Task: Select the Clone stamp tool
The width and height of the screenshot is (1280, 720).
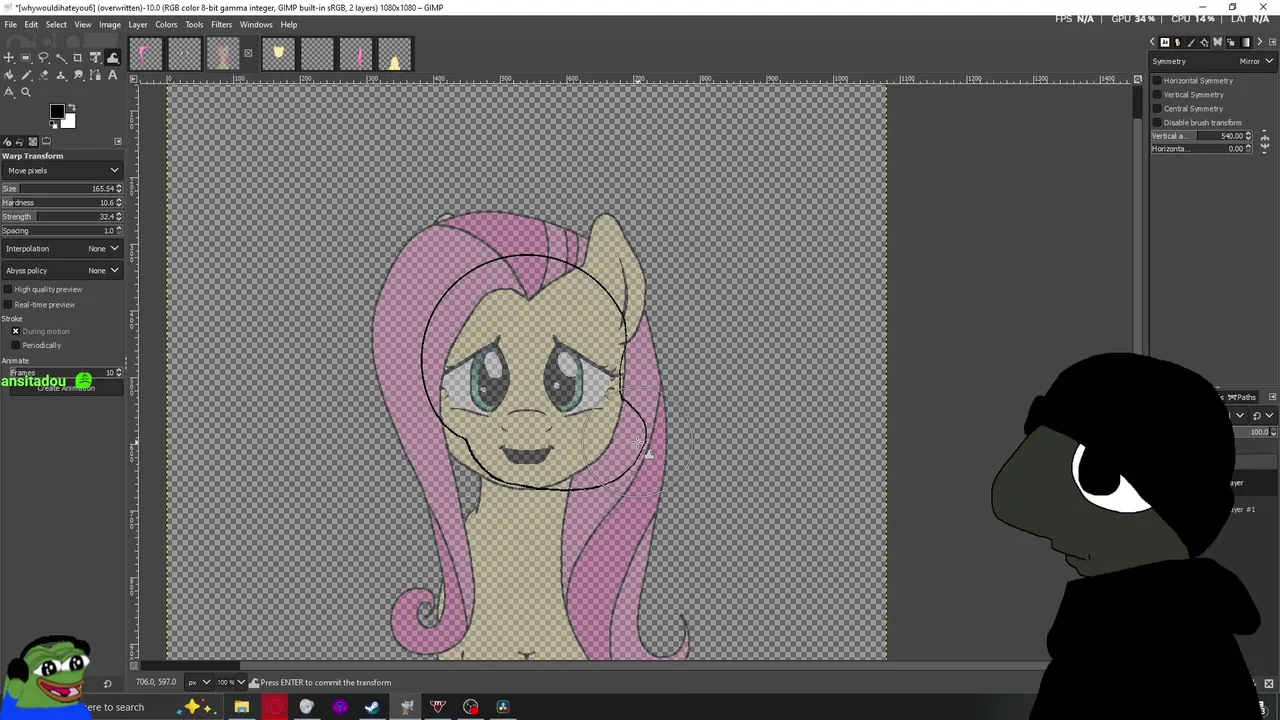Action: pyautogui.click(x=61, y=75)
